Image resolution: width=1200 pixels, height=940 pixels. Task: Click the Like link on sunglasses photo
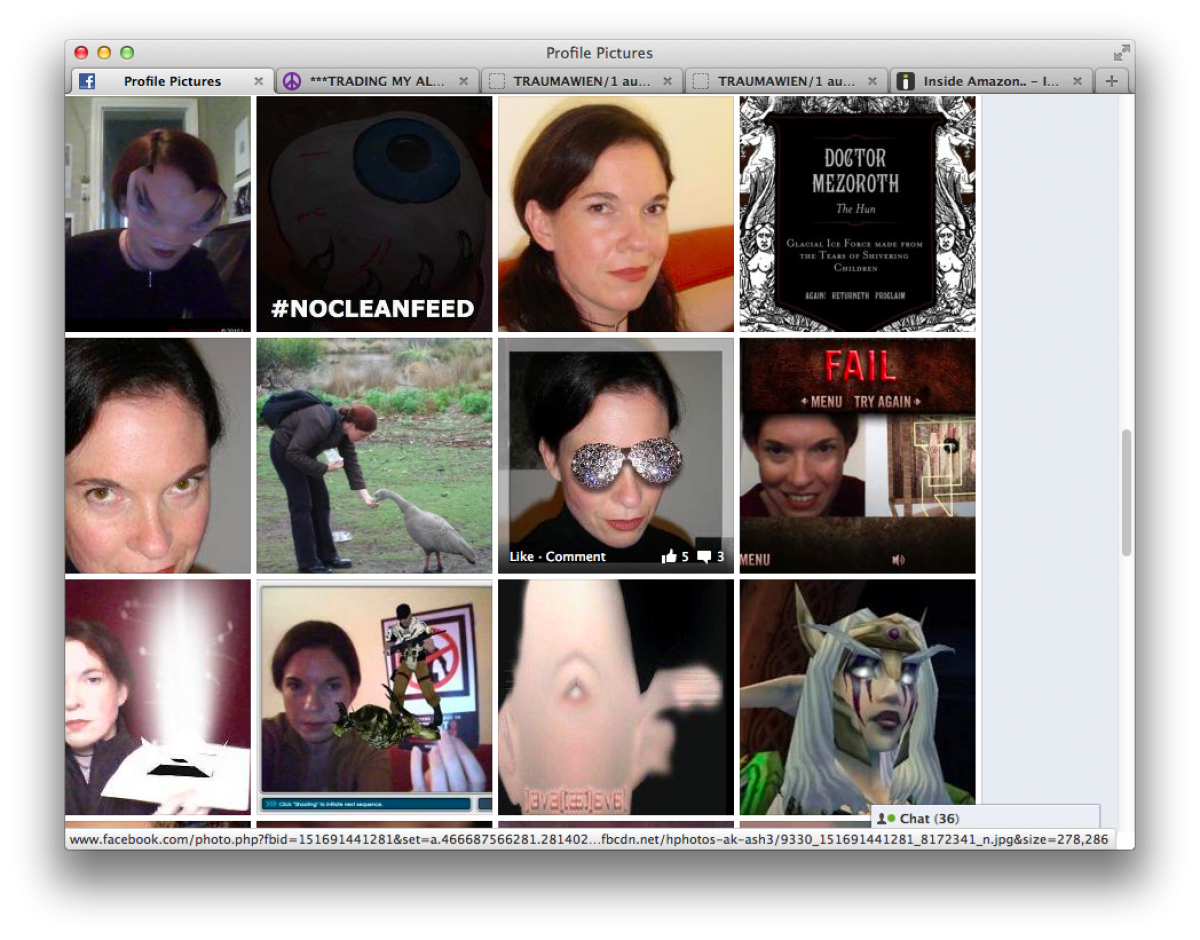pos(522,557)
